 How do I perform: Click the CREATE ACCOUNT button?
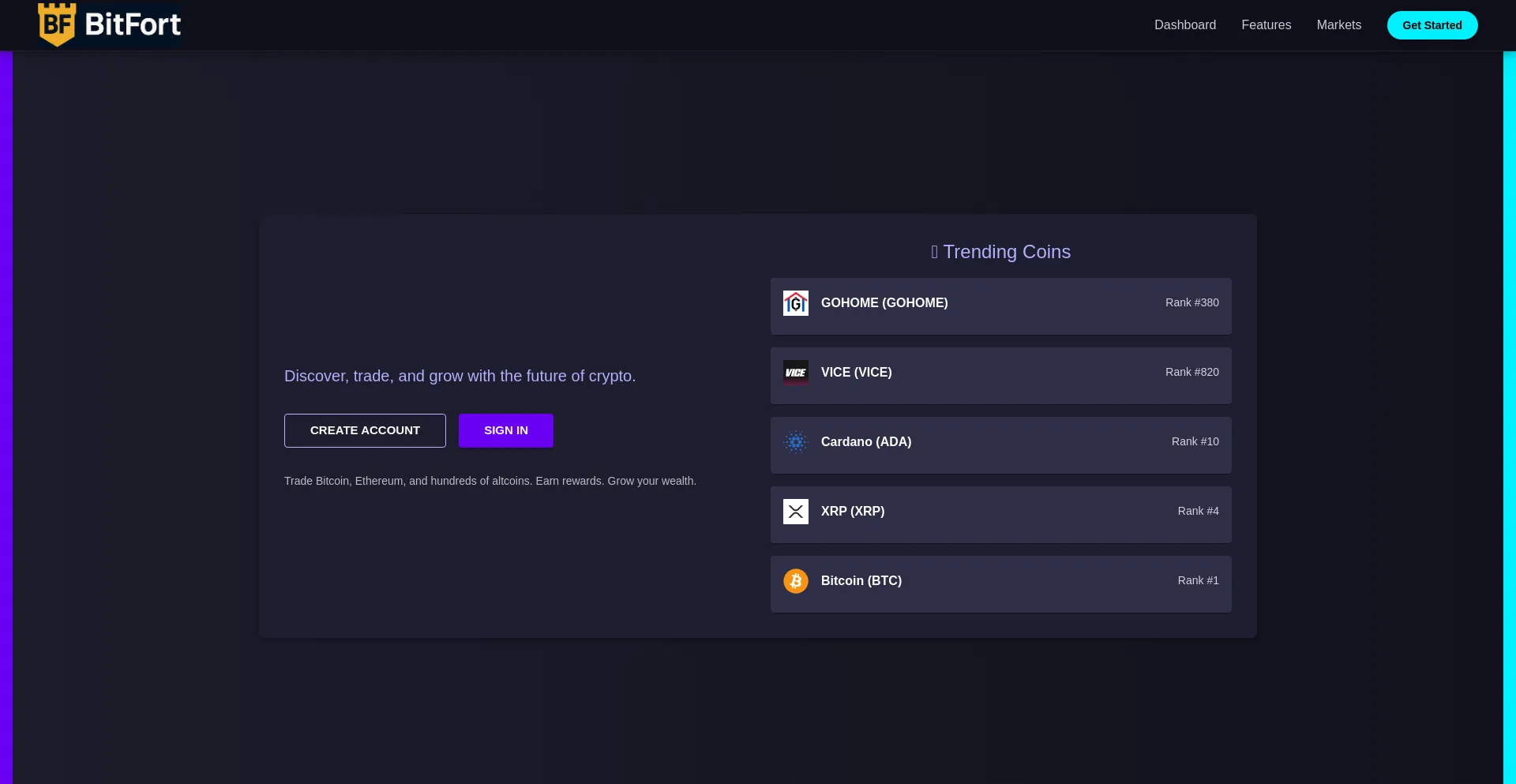(365, 430)
